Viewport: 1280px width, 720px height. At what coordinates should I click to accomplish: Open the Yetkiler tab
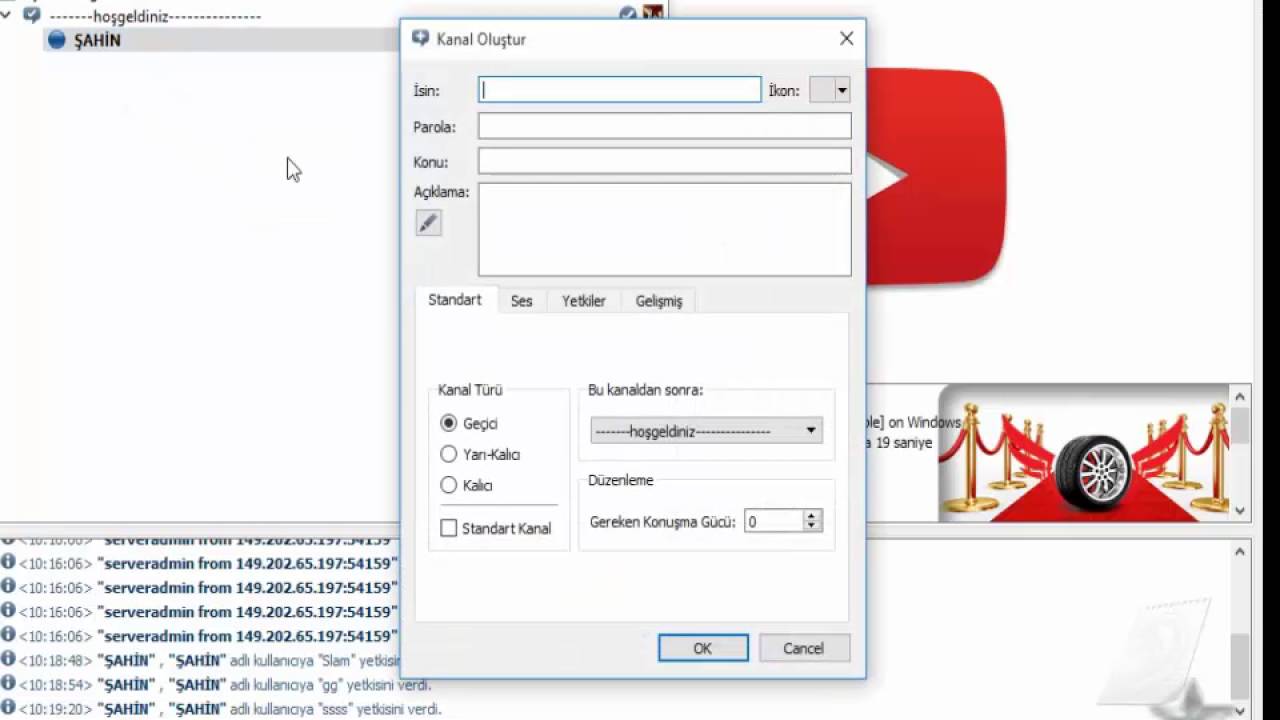(584, 301)
